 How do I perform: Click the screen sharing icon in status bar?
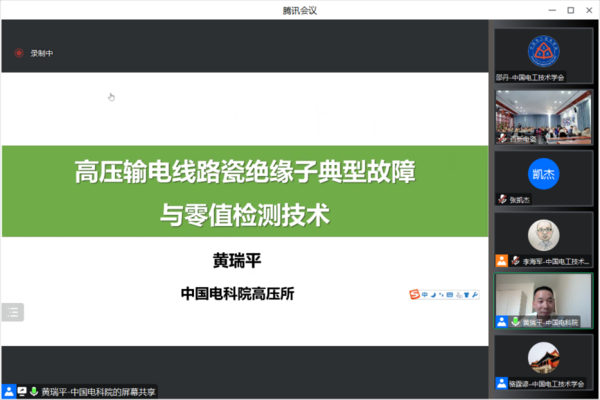(21, 391)
